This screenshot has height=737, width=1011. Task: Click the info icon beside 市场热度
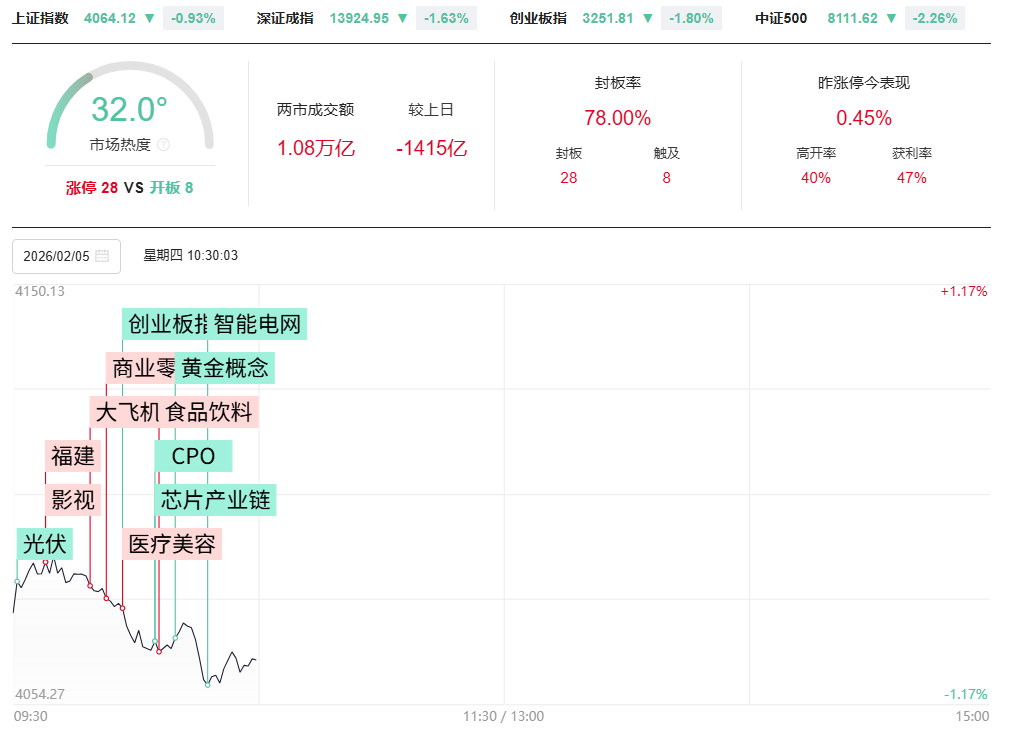(164, 145)
